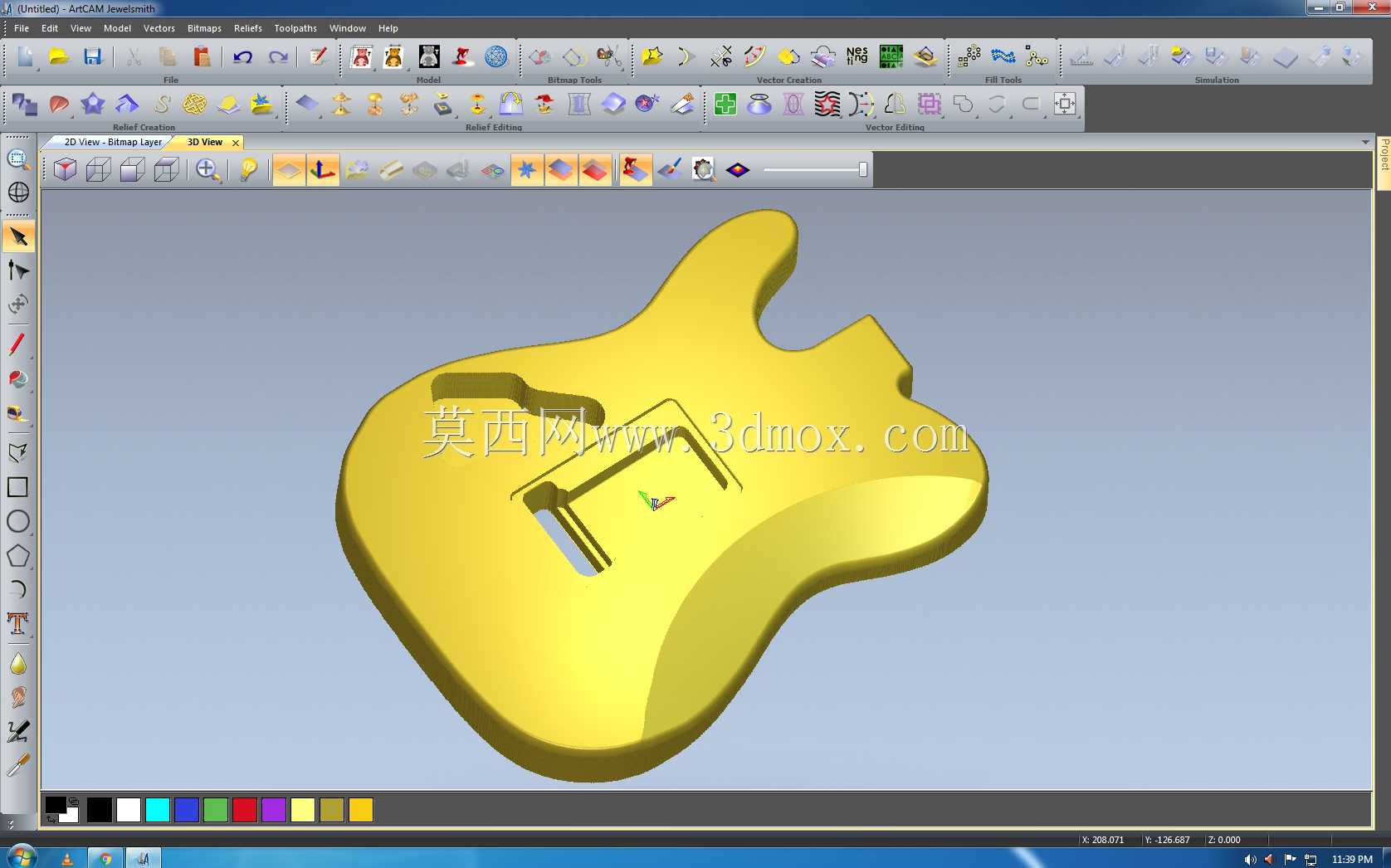Toggle the origin axes display button
The width and height of the screenshot is (1391, 868).
click(323, 170)
